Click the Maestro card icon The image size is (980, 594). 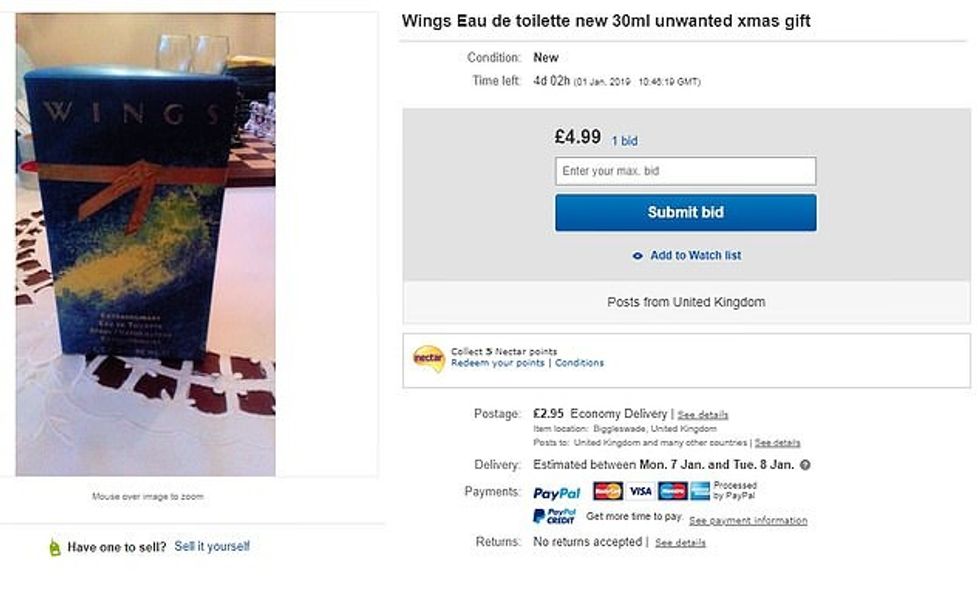672,491
